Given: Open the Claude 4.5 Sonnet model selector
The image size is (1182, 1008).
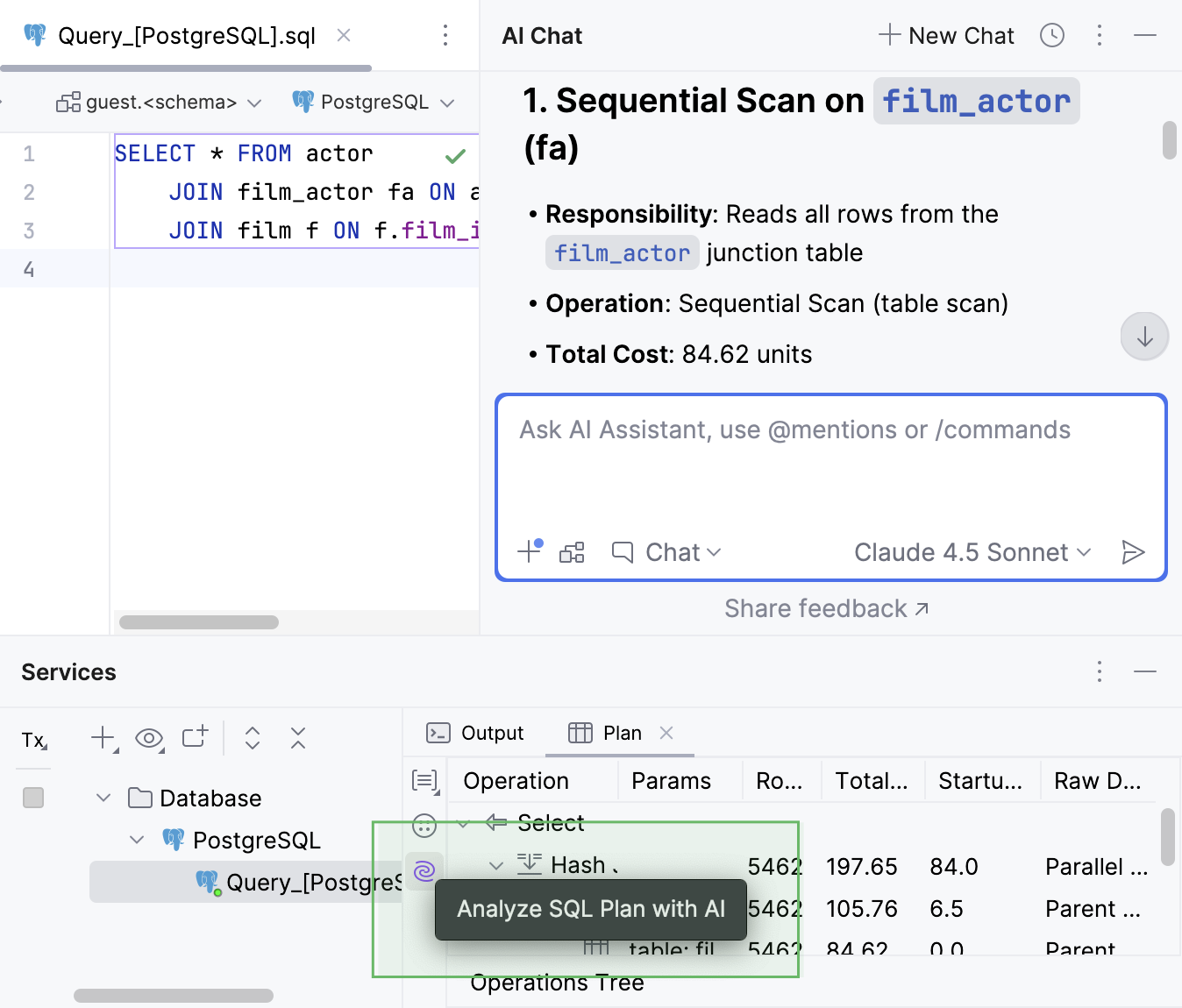Looking at the screenshot, I should click(x=972, y=552).
